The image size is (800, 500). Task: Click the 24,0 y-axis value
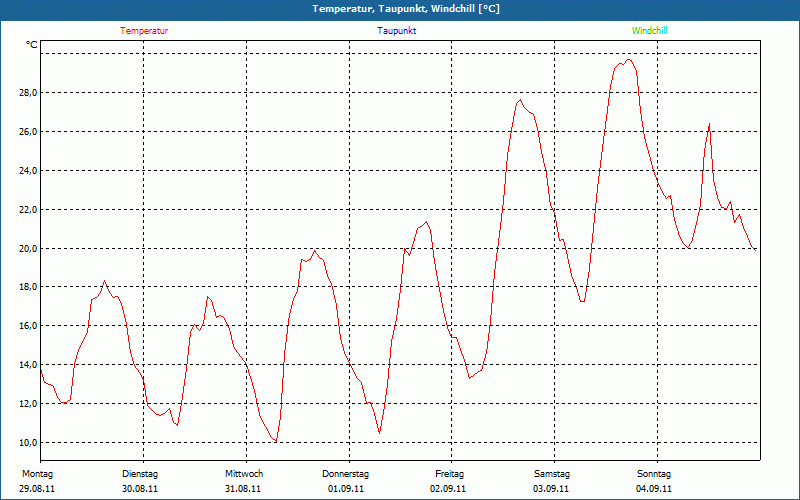point(29,170)
